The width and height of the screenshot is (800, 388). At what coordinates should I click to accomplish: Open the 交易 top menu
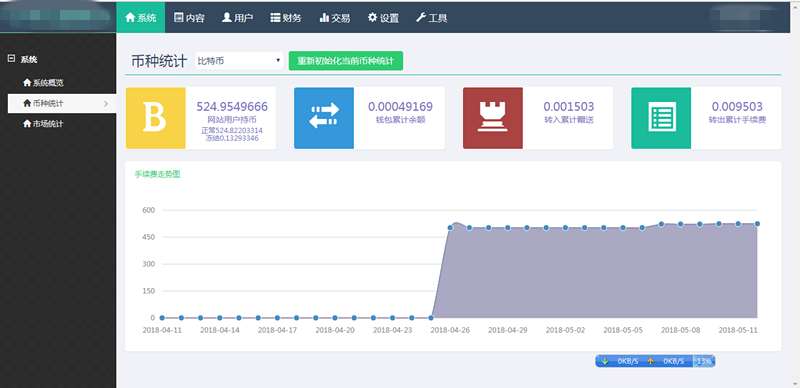[335, 18]
